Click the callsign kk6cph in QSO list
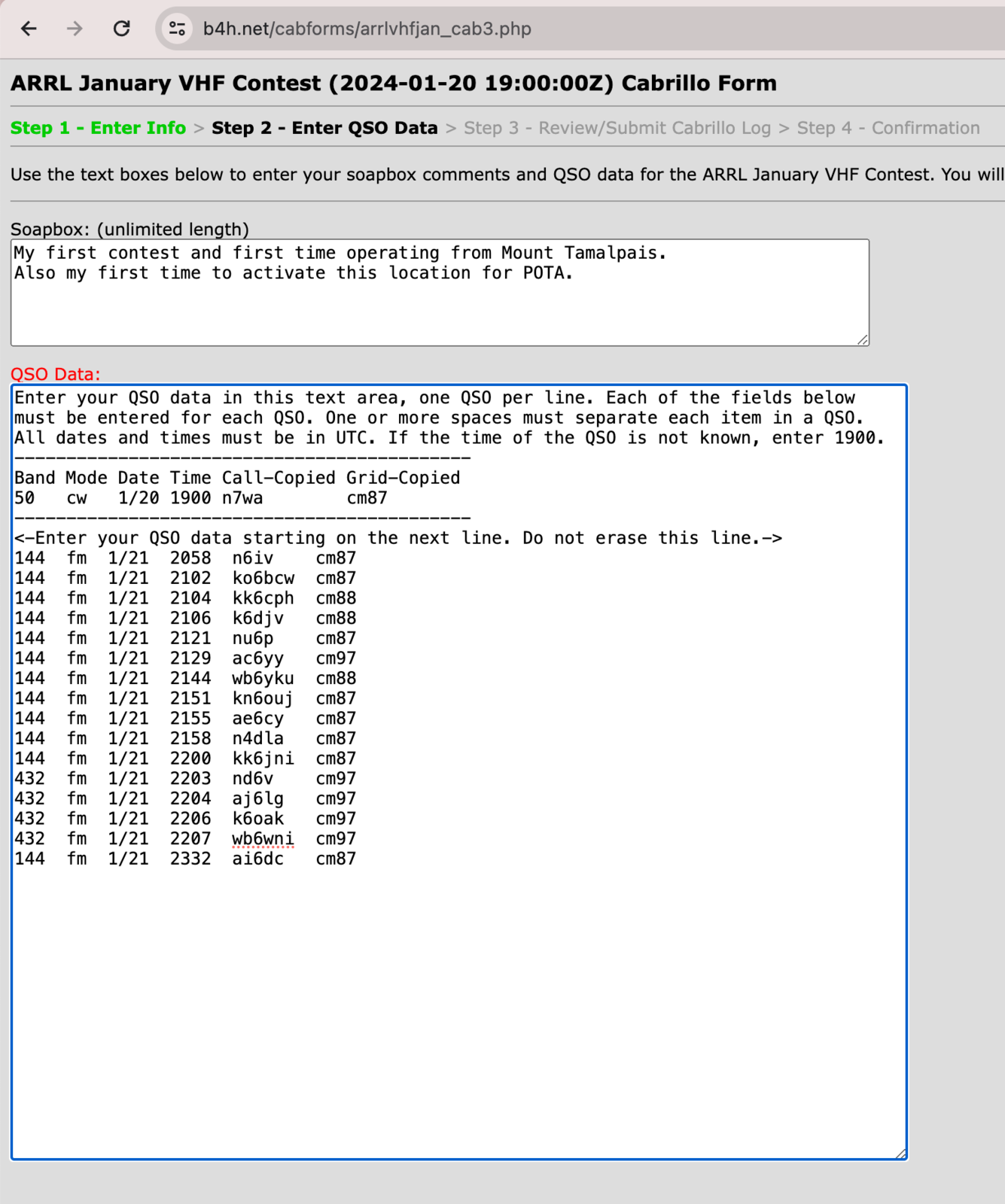Viewport: 1005px width, 1204px height. pyautogui.click(x=263, y=598)
